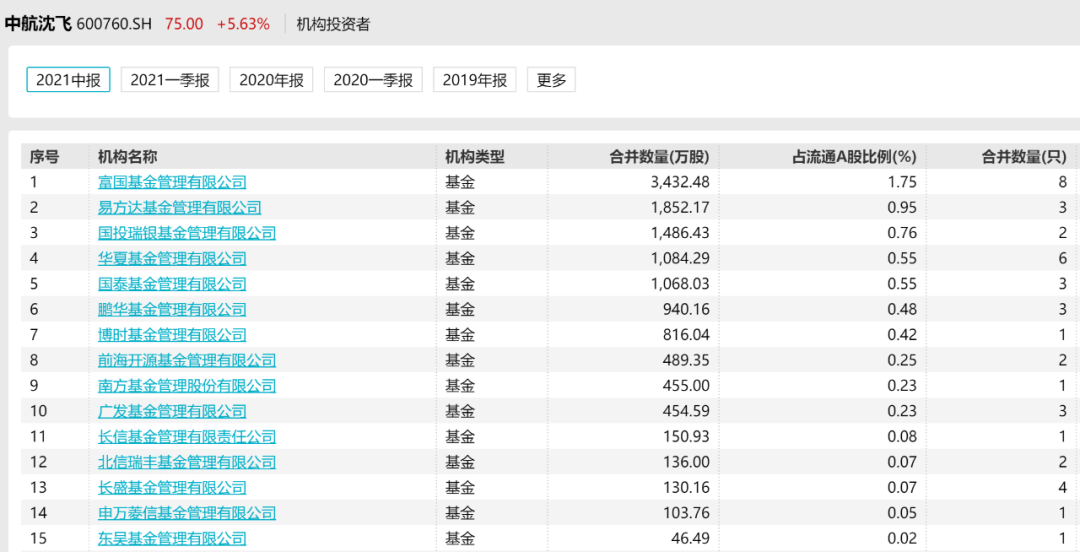The width and height of the screenshot is (1080, 552).
Task: Open 鹏华基金管理有限公司 link
Action: click(x=172, y=309)
